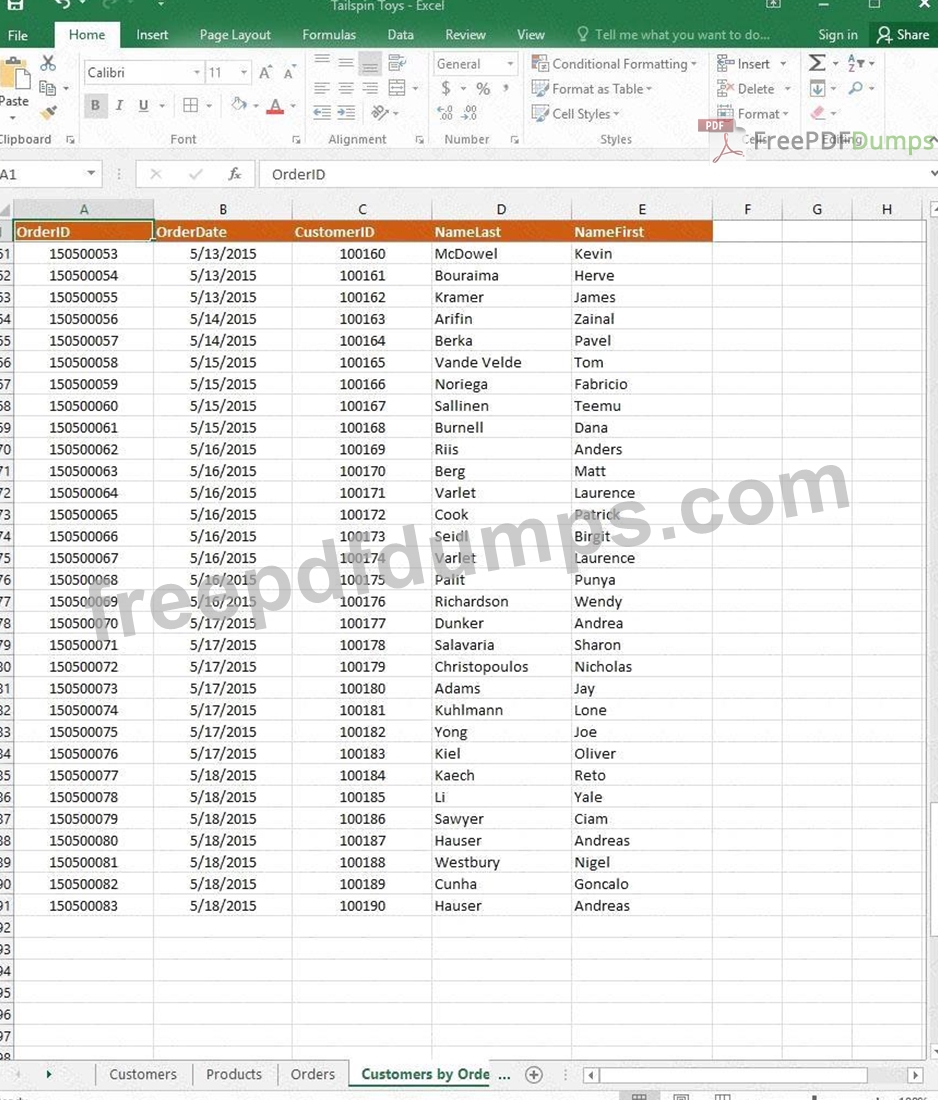938x1100 pixels.
Task: Click the Paste clipboard icon
Action: (x=14, y=74)
